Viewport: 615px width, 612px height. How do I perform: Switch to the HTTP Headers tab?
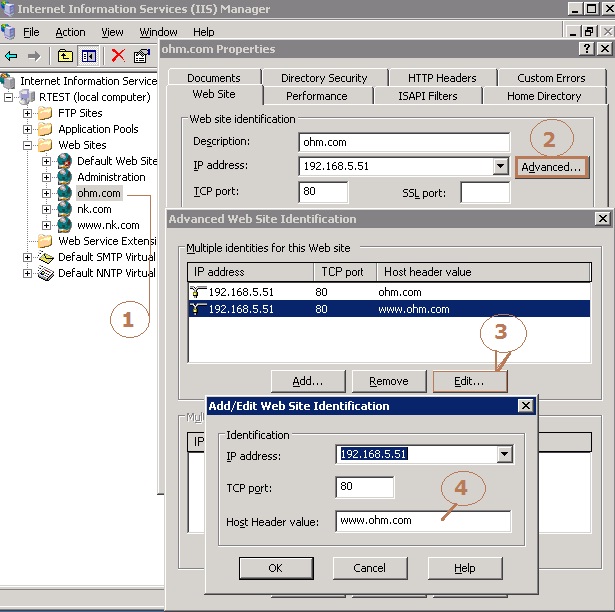(442, 78)
